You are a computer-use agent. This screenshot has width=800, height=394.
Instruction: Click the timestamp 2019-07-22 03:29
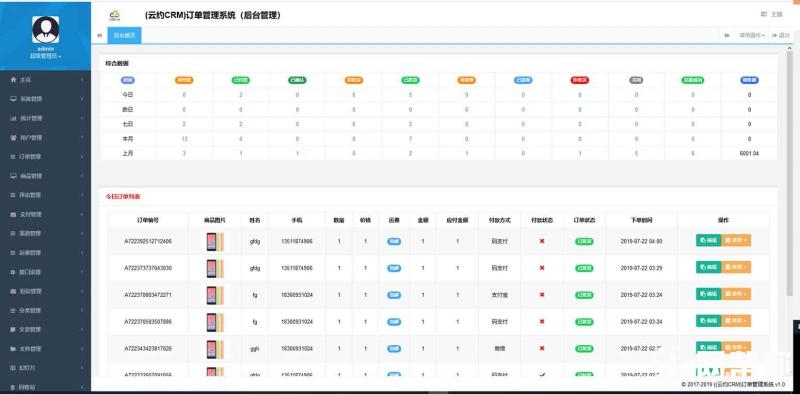click(641, 268)
